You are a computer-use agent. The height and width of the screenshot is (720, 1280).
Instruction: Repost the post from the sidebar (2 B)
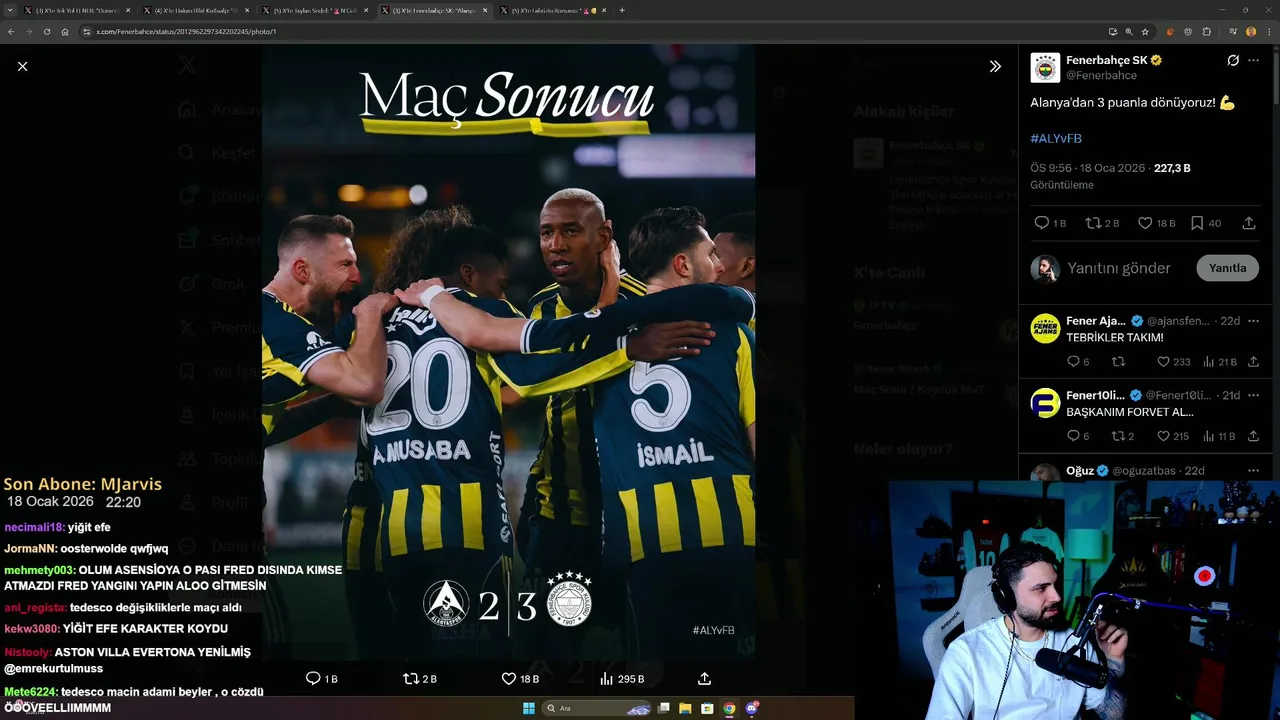[1102, 223]
